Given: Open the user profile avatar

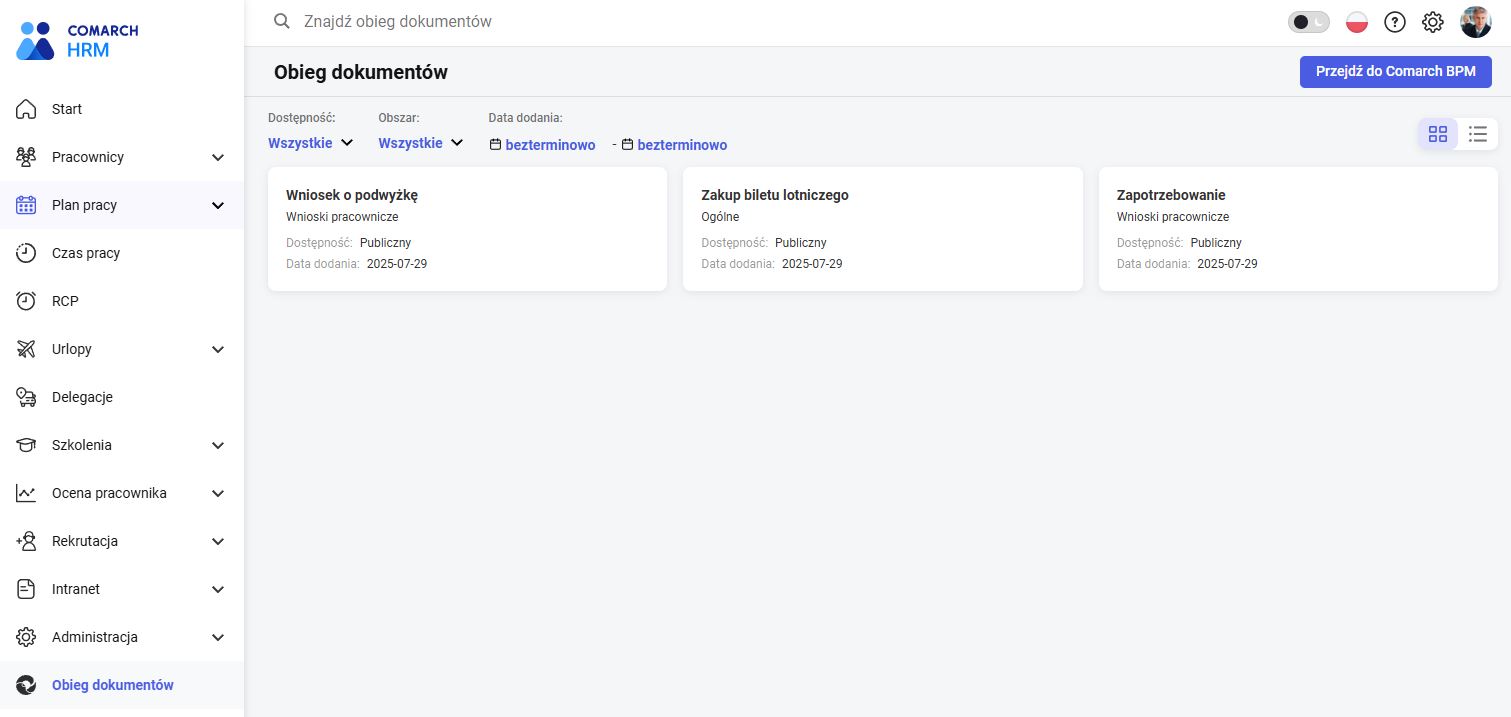Looking at the screenshot, I should pyautogui.click(x=1476, y=22).
